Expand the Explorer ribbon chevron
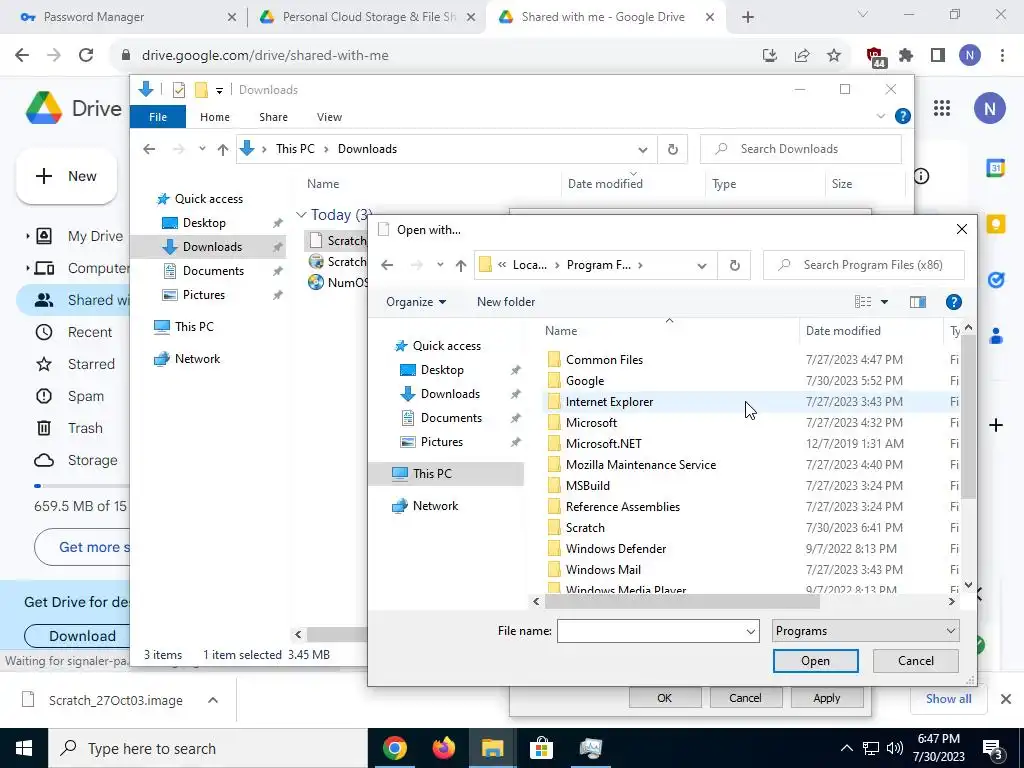Screen dimensions: 1024x768 point(880,116)
